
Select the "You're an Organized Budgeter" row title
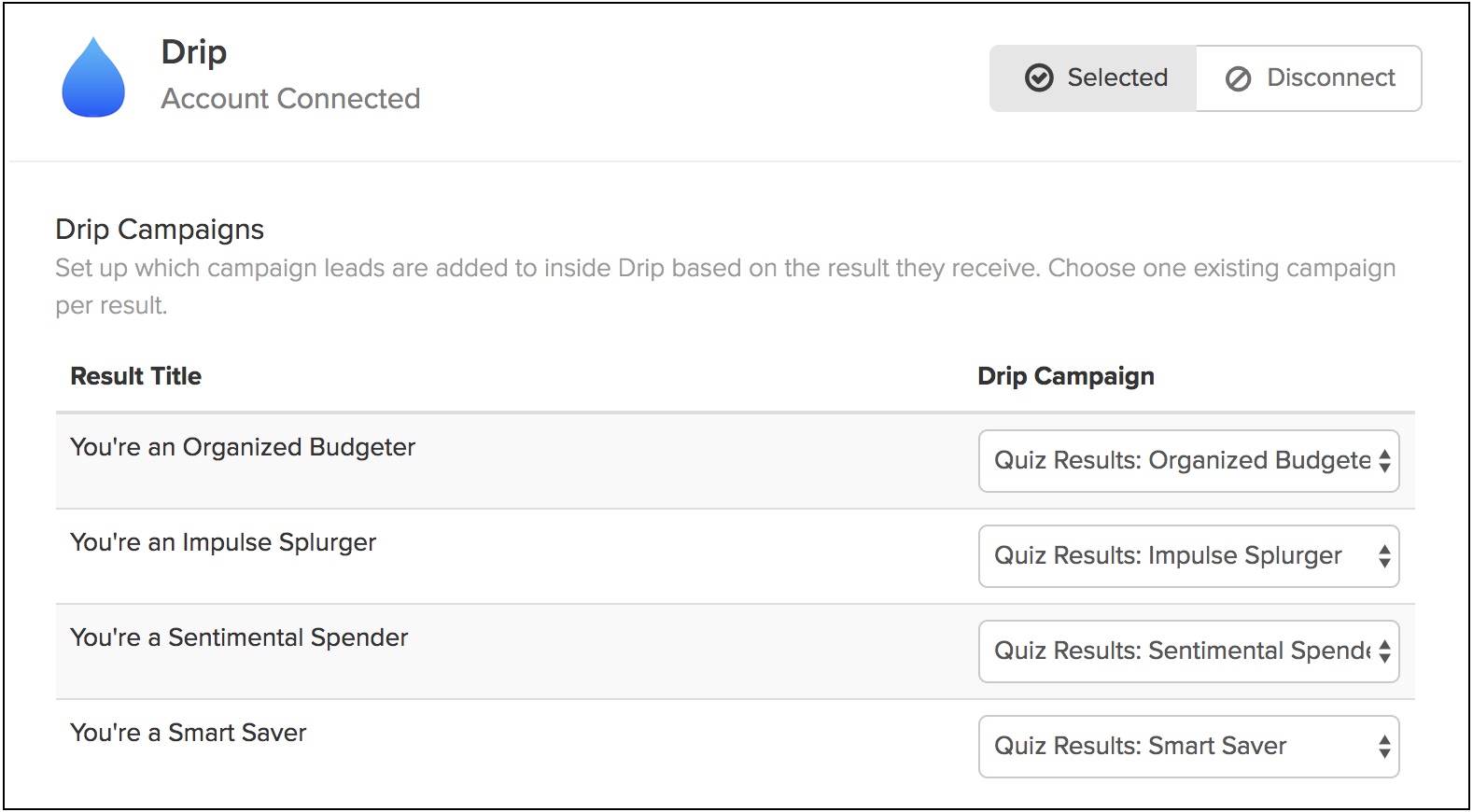(x=243, y=447)
